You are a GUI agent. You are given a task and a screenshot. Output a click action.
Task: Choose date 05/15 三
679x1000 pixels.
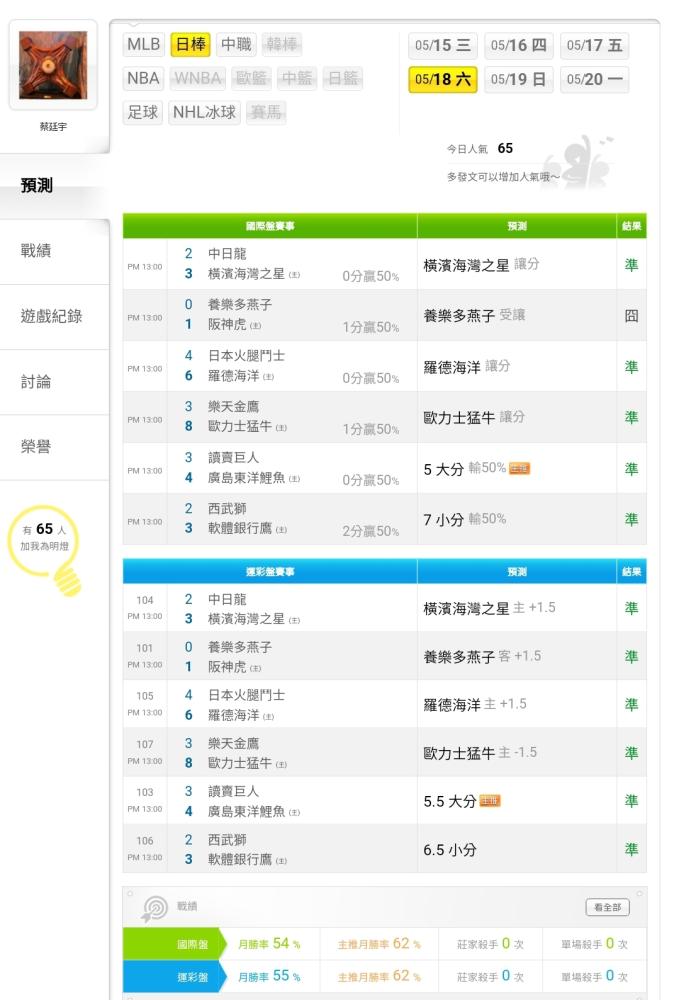tap(442, 45)
